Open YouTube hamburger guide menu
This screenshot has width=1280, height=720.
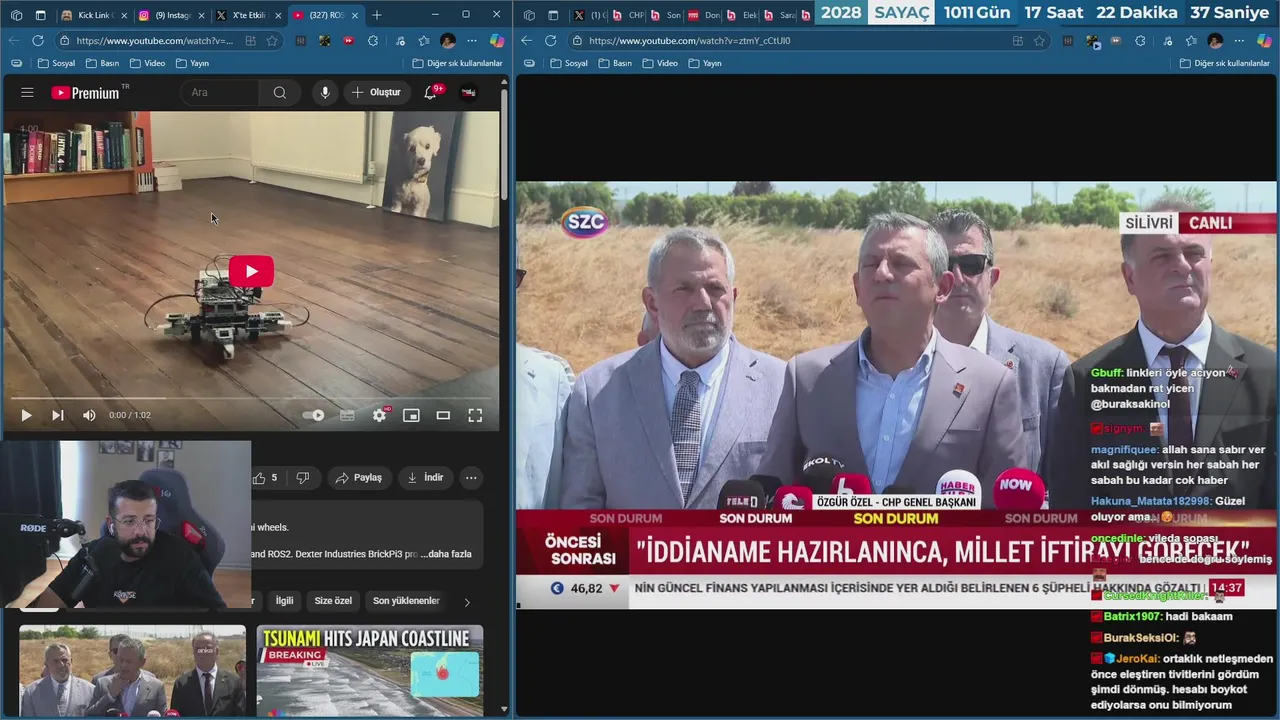(27, 92)
